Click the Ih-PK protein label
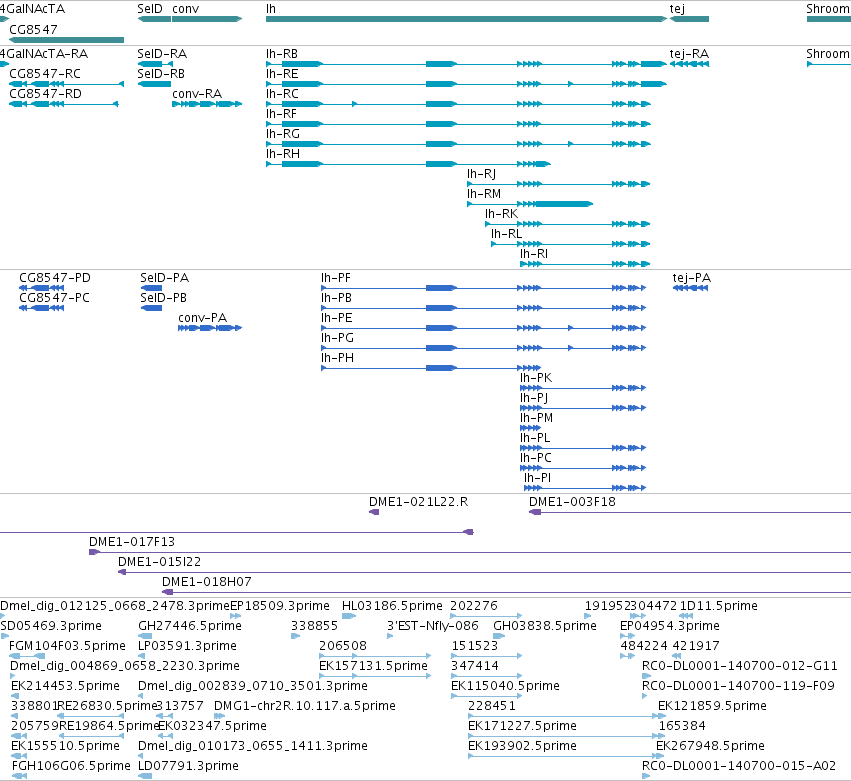The image size is (851, 781). pyautogui.click(x=536, y=378)
